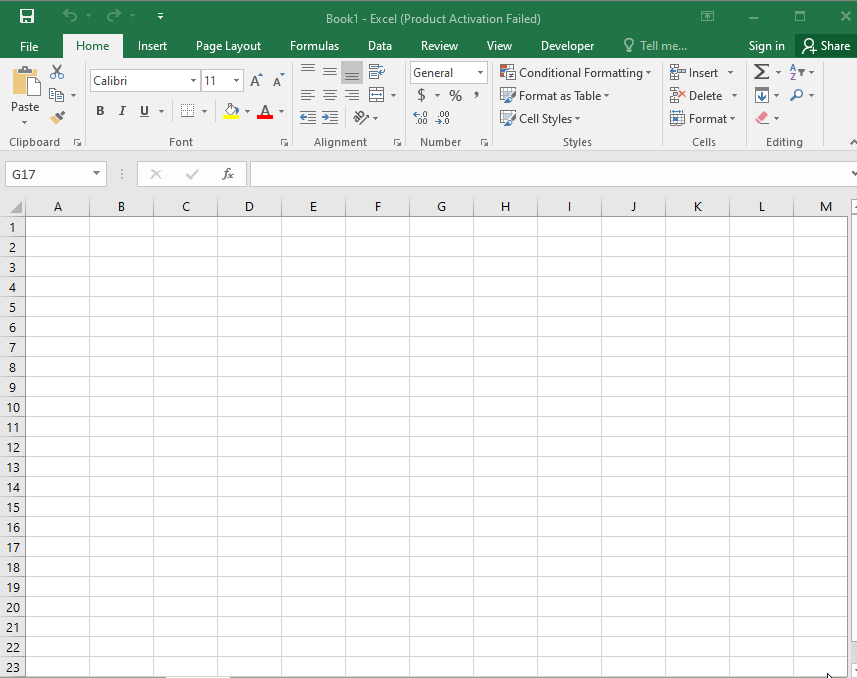Apply Percent Style number format
Viewport: 857px width, 678px height.
pos(455,96)
